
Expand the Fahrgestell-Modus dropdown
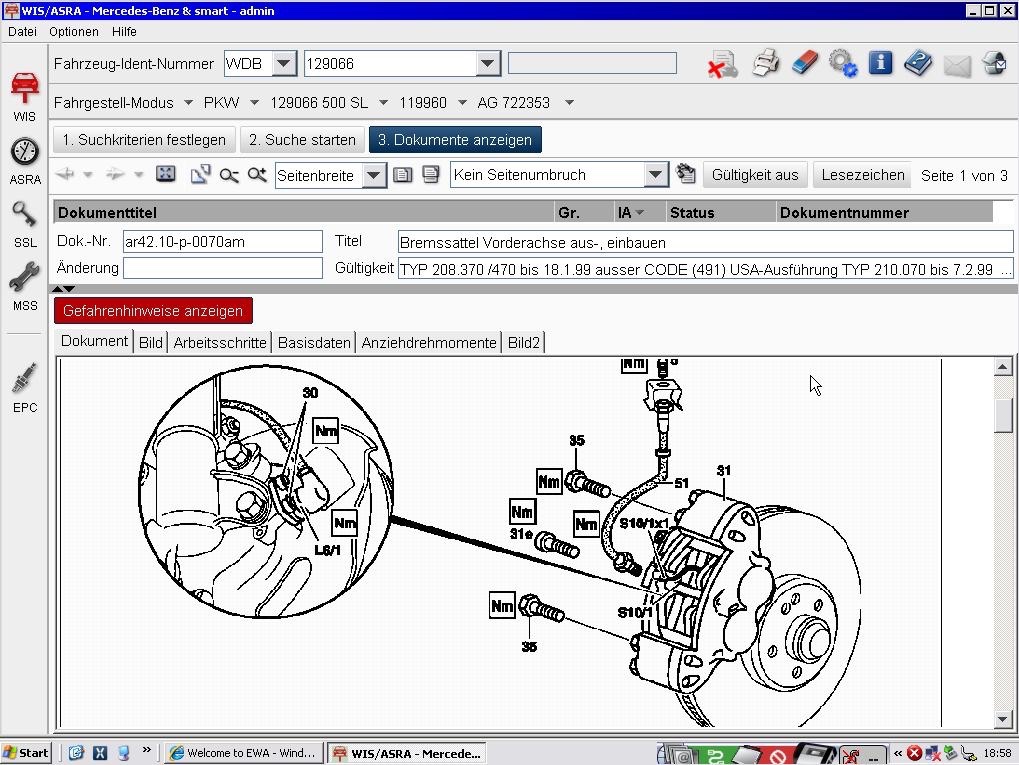click(188, 103)
